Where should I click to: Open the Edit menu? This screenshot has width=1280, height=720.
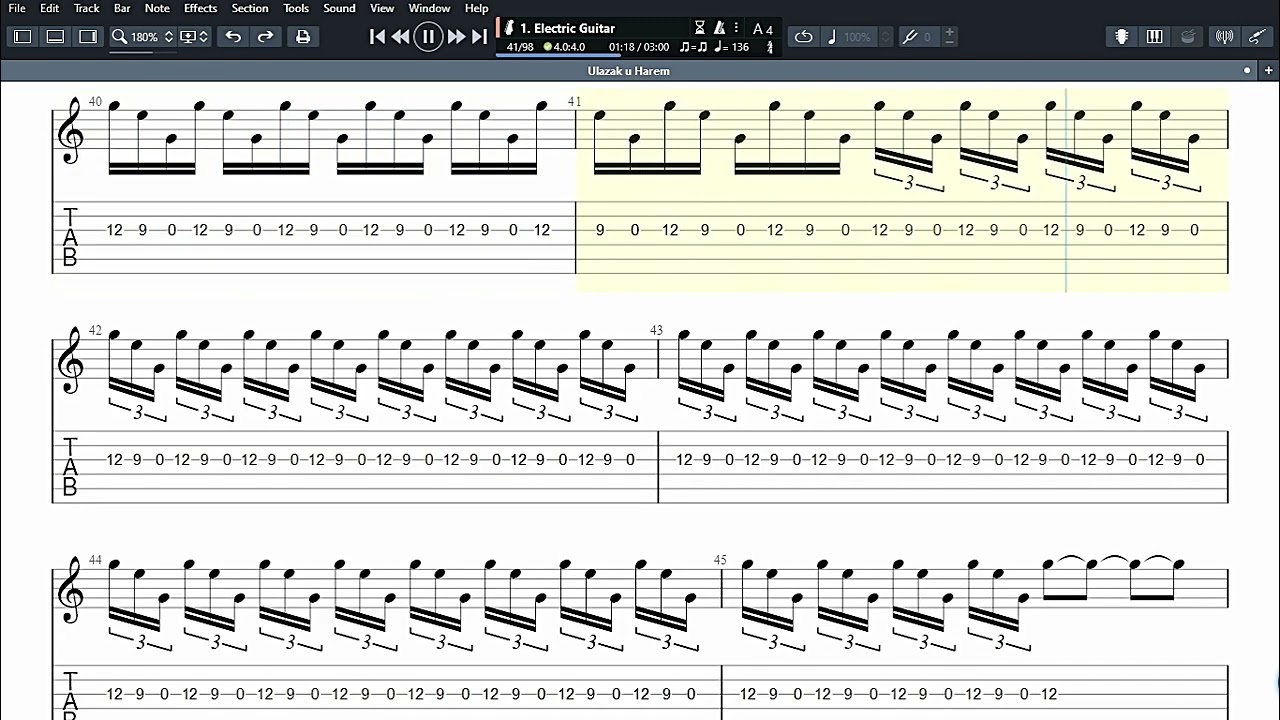(50, 8)
